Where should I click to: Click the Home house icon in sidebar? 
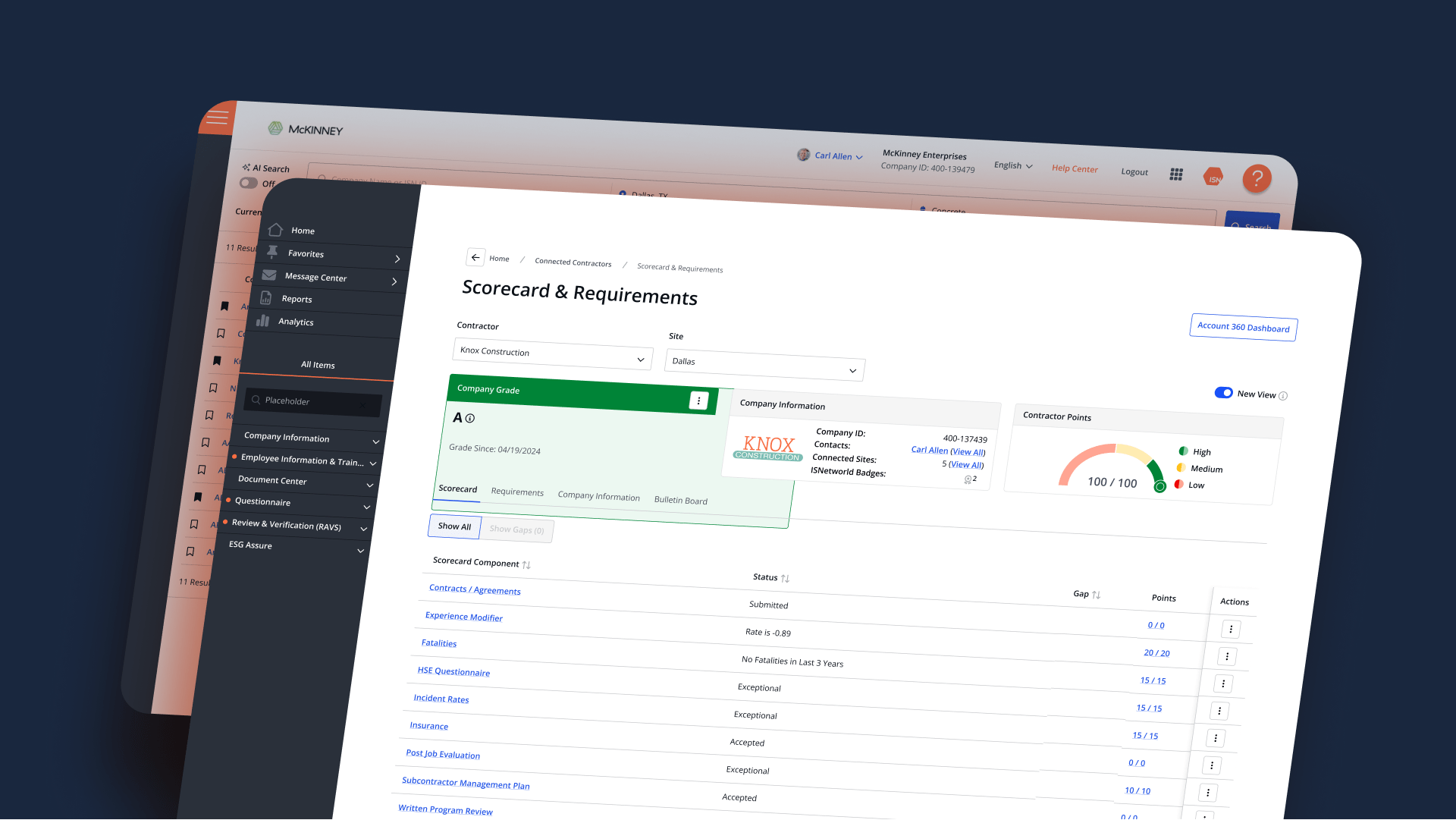[275, 229]
